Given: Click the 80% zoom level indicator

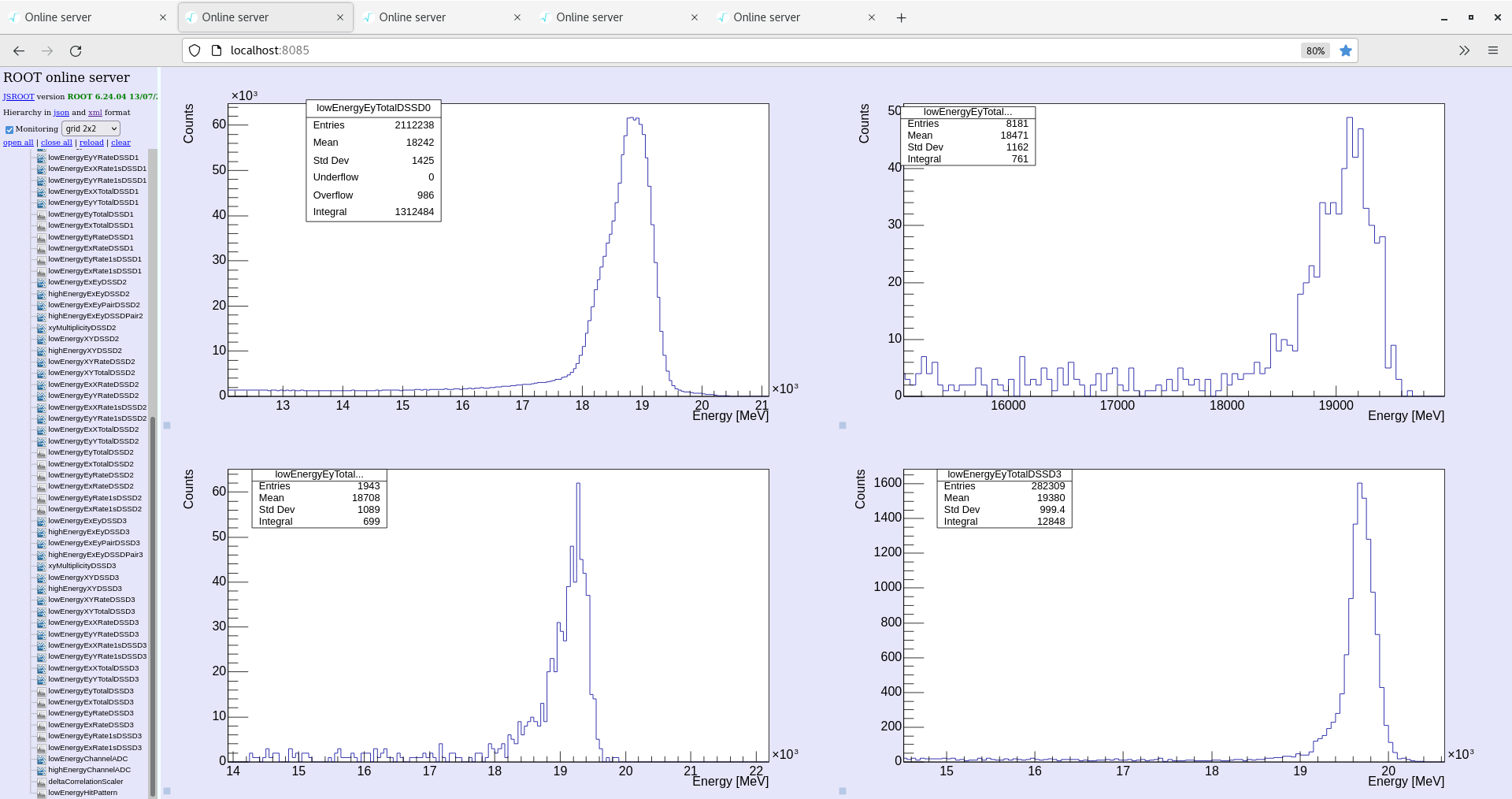Looking at the screenshot, I should pyautogui.click(x=1315, y=50).
